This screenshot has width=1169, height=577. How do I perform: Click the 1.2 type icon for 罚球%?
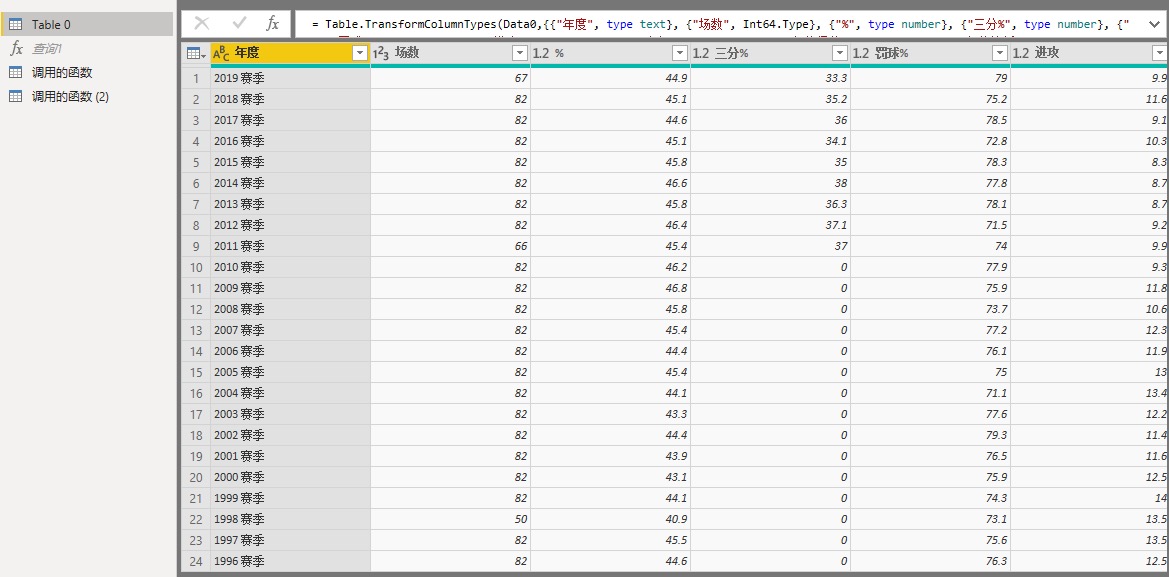tap(861, 53)
